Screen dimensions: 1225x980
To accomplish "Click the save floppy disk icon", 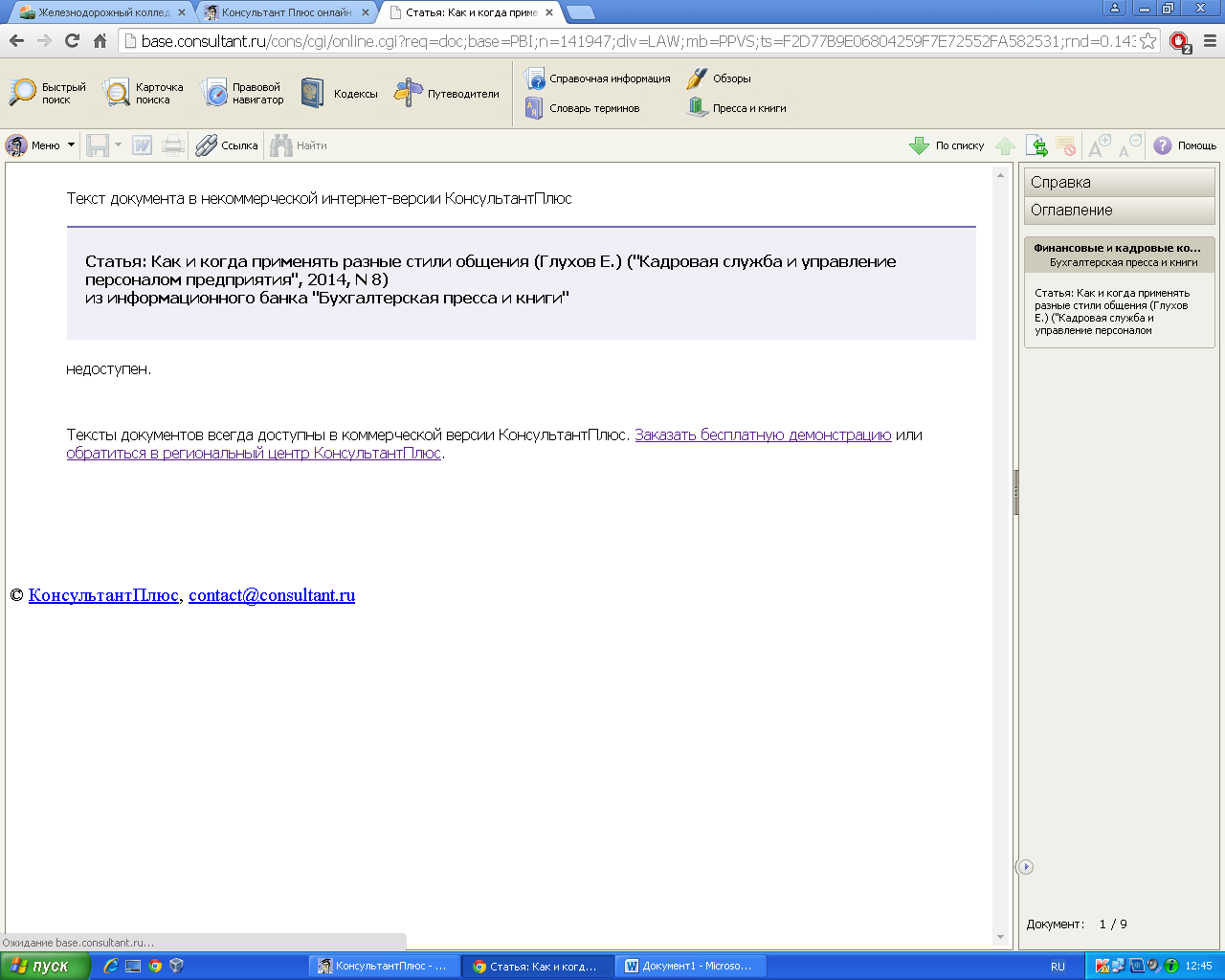I will point(98,145).
